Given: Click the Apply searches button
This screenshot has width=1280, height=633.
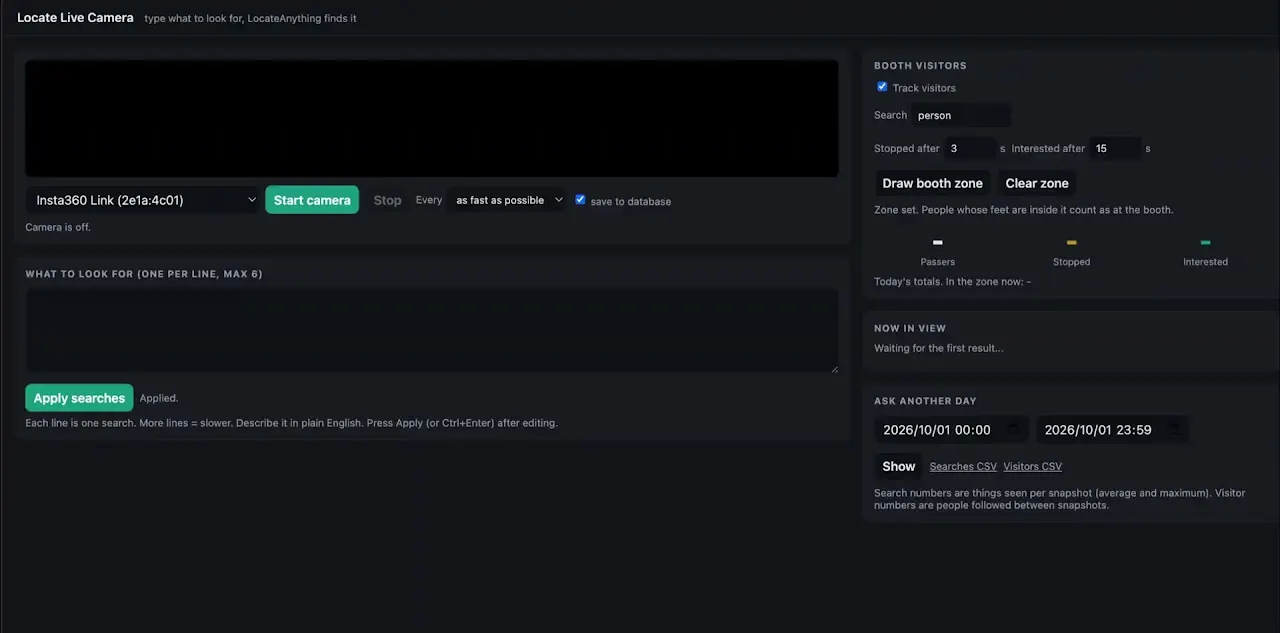Looking at the screenshot, I should [79, 398].
